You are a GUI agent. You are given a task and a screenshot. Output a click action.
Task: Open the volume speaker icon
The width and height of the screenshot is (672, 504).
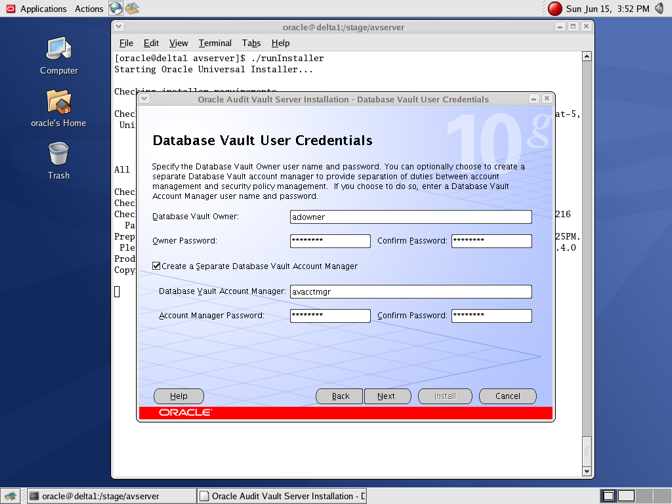coord(660,8)
